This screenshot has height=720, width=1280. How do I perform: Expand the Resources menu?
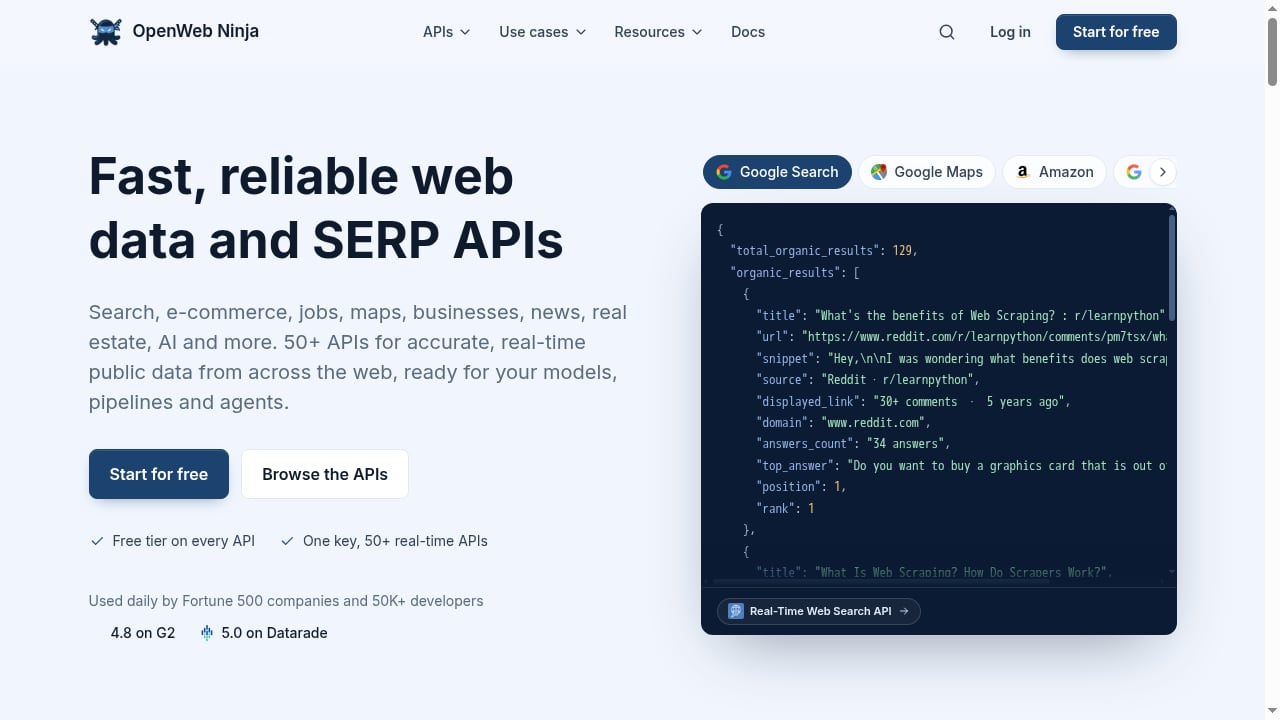658,32
